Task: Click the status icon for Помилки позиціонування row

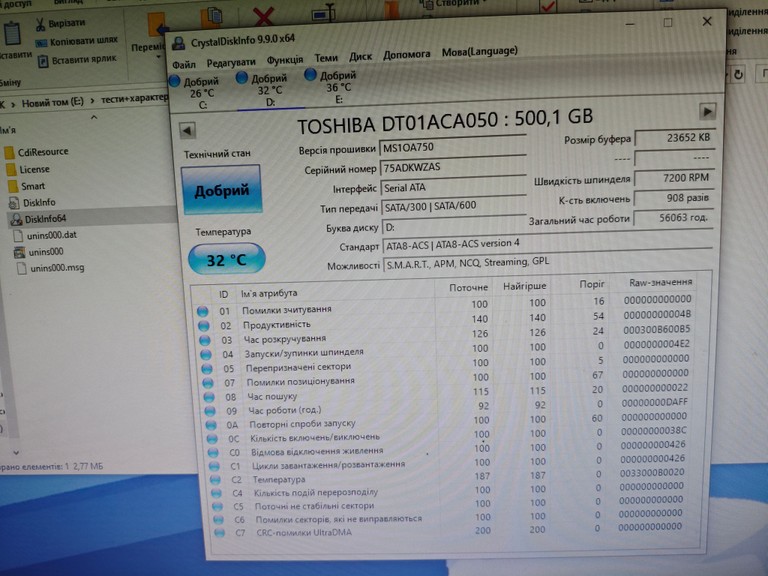Action: tap(208, 383)
